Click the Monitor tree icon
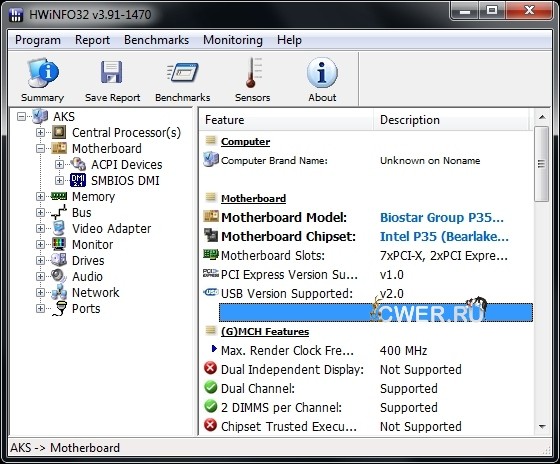The height and width of the screenshot is (464, 560). [59, 244]
